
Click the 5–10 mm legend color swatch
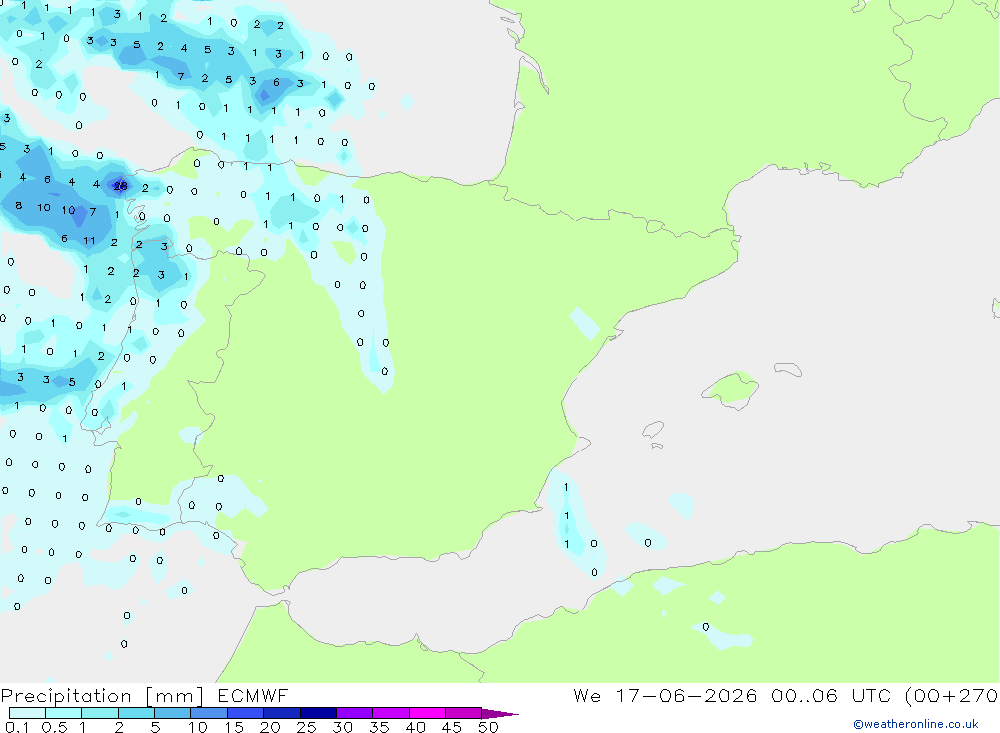pos(172,713)
